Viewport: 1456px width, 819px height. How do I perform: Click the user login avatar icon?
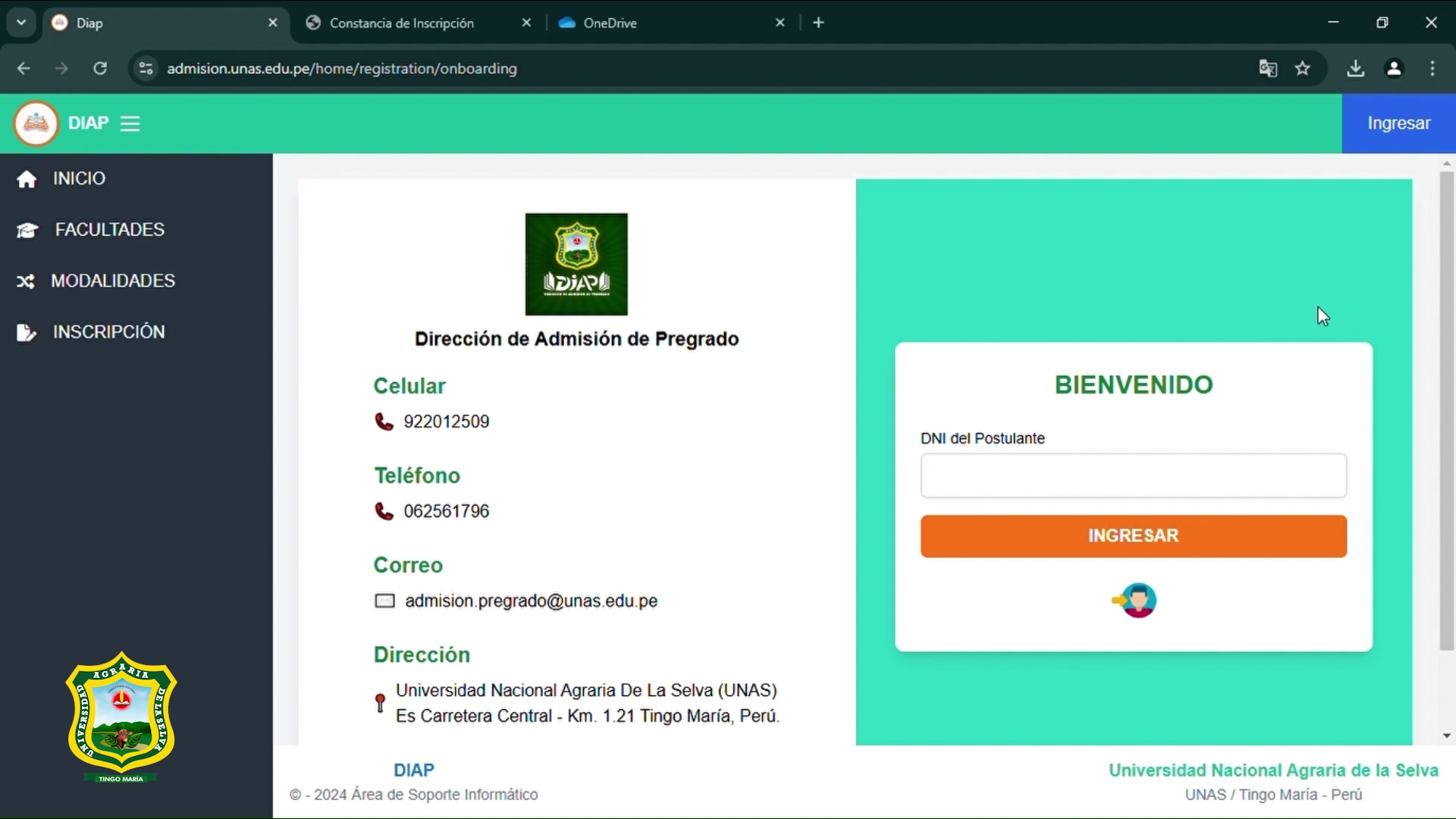(1134, 601)
